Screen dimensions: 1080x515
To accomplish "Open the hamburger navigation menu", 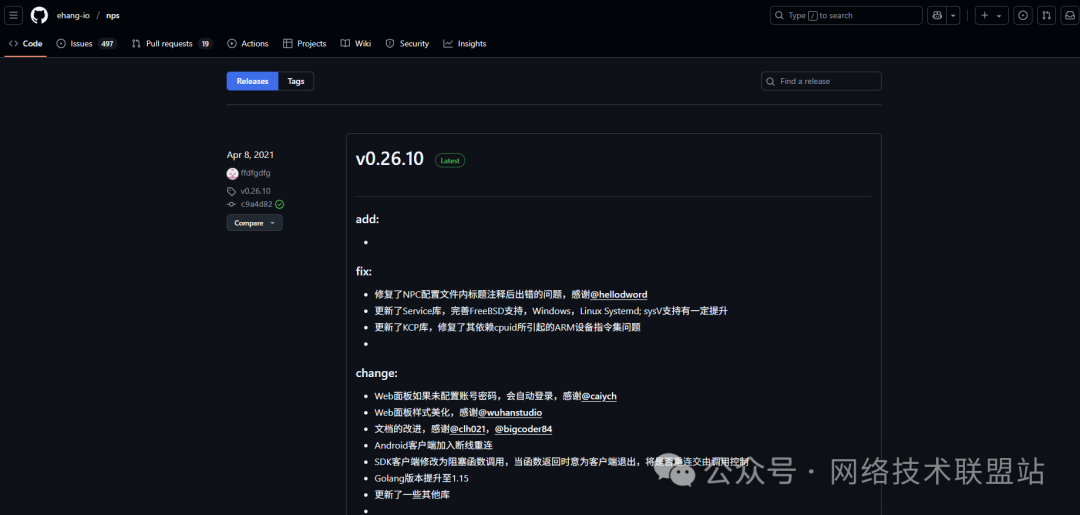I will point(14,15).
